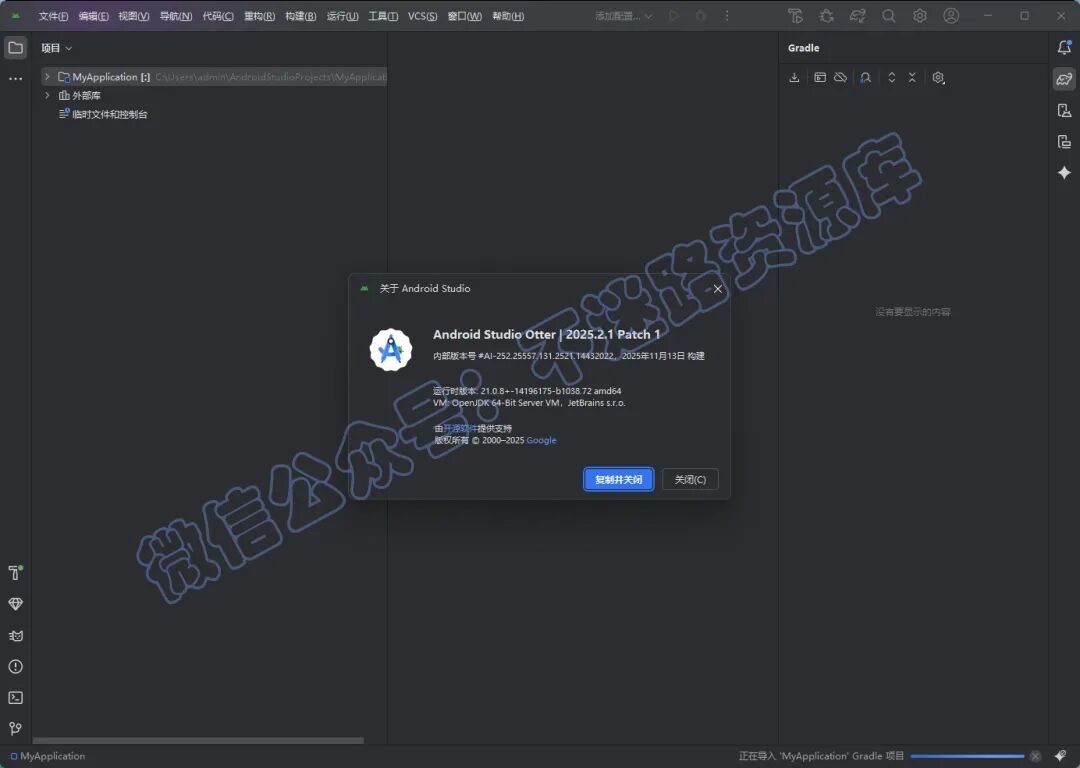1080x768 pixels.
Task: Open the Google link in About dialog
Action: coord(541,440)
